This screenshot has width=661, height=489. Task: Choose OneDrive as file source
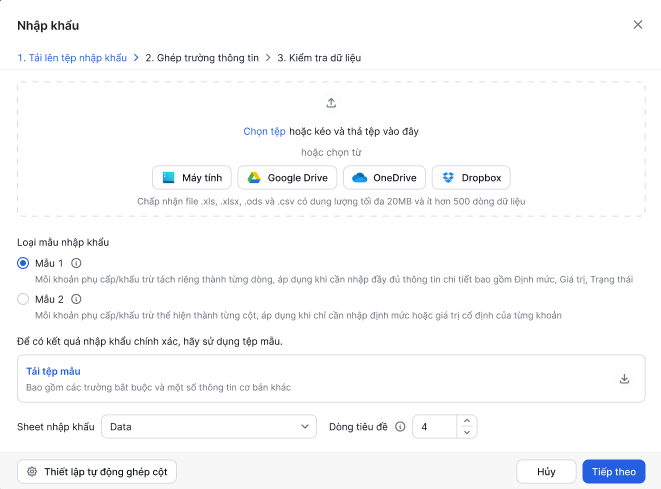[384, 178]
